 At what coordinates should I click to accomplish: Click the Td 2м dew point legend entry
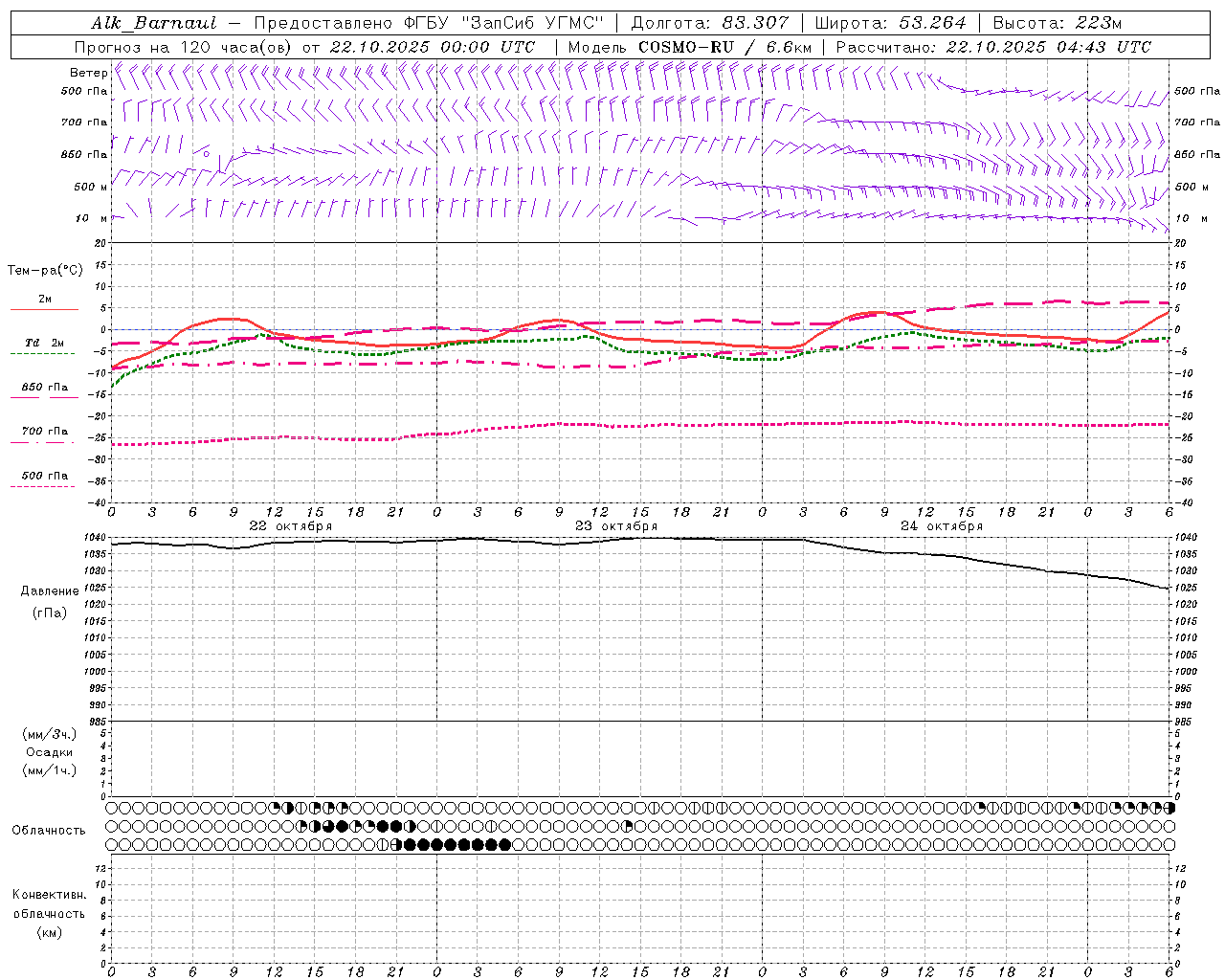[x=44, y=346]
